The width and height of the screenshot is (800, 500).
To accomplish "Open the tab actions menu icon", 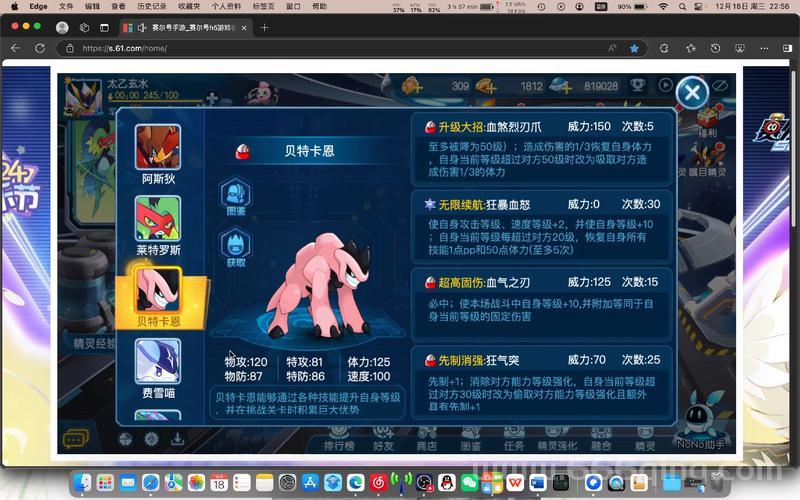I will [x=105, y=28].
